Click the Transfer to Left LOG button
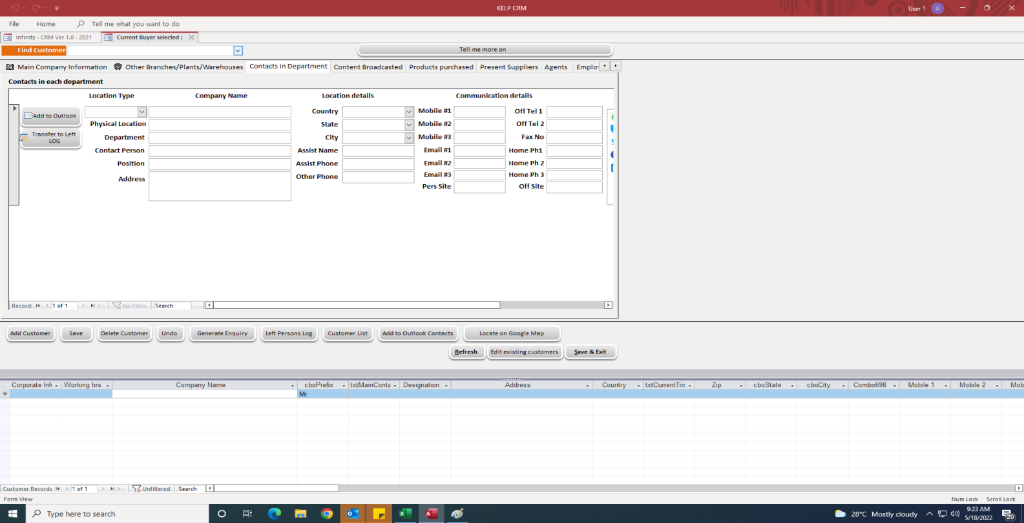 tap(50, 138)
